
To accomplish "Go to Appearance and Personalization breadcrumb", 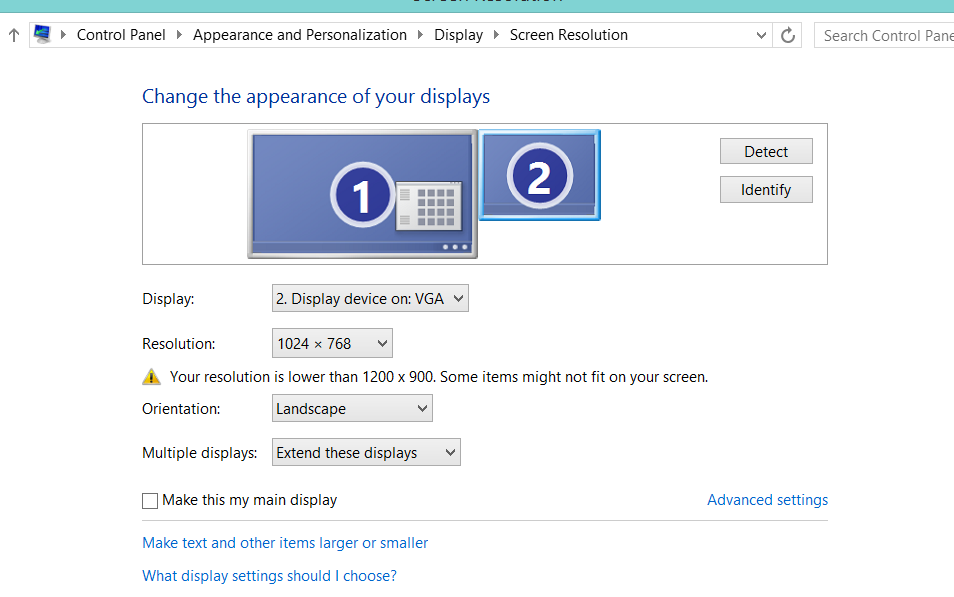I will tap(300, 35).
